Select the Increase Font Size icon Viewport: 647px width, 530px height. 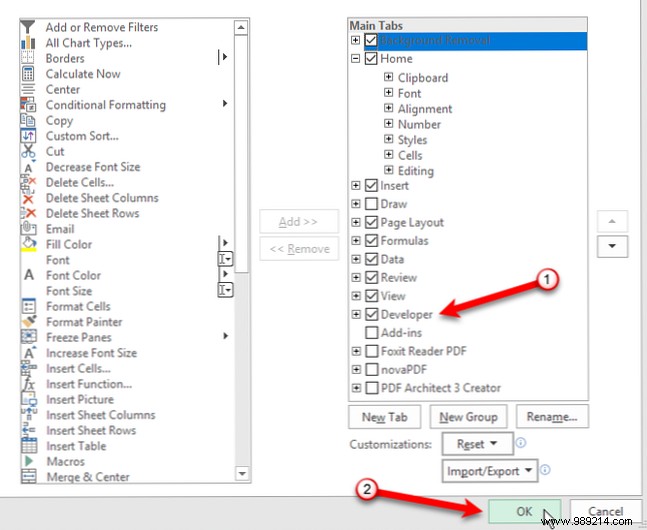pyautogui.click(x=29, y=353)
